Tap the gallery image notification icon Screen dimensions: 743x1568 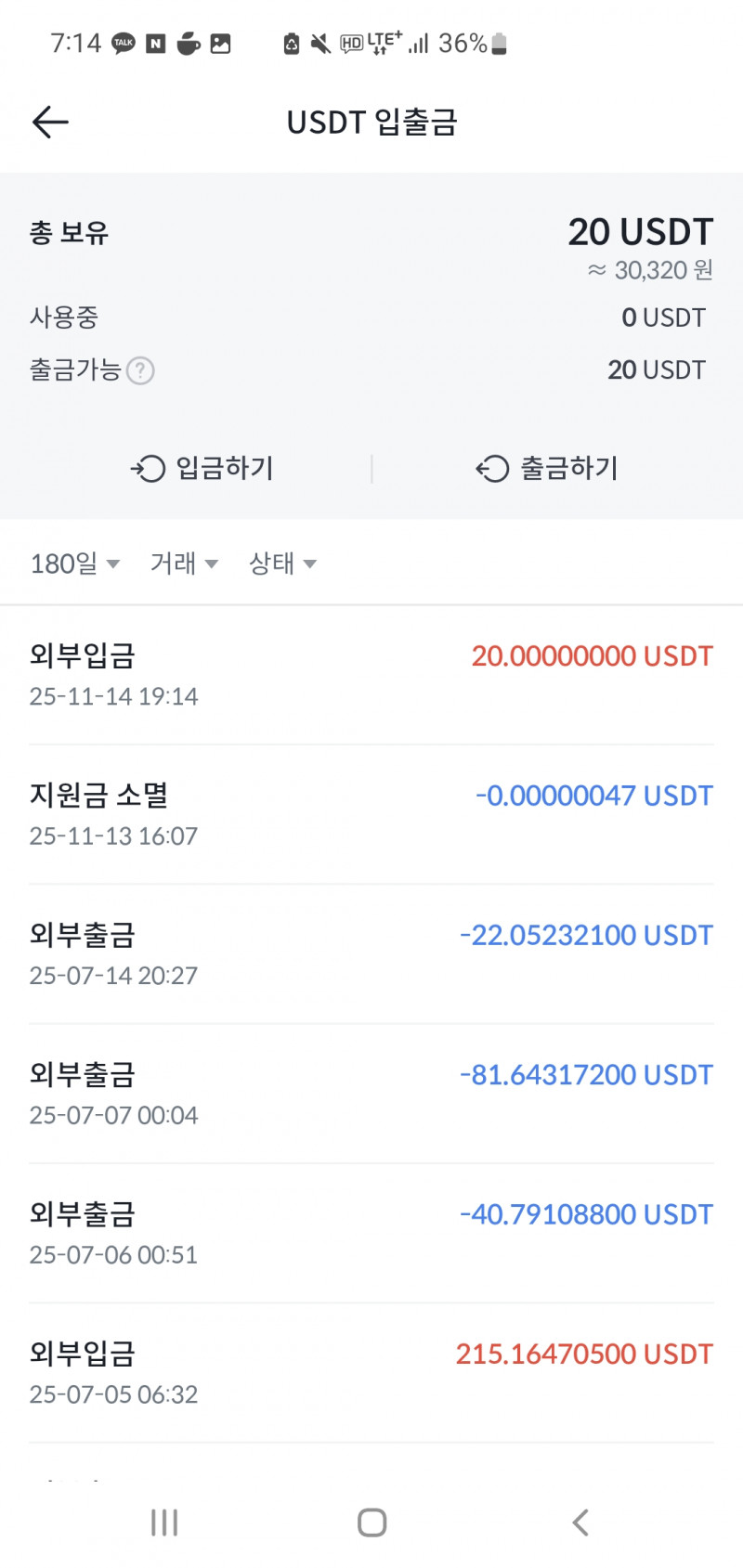click(220, 44)
